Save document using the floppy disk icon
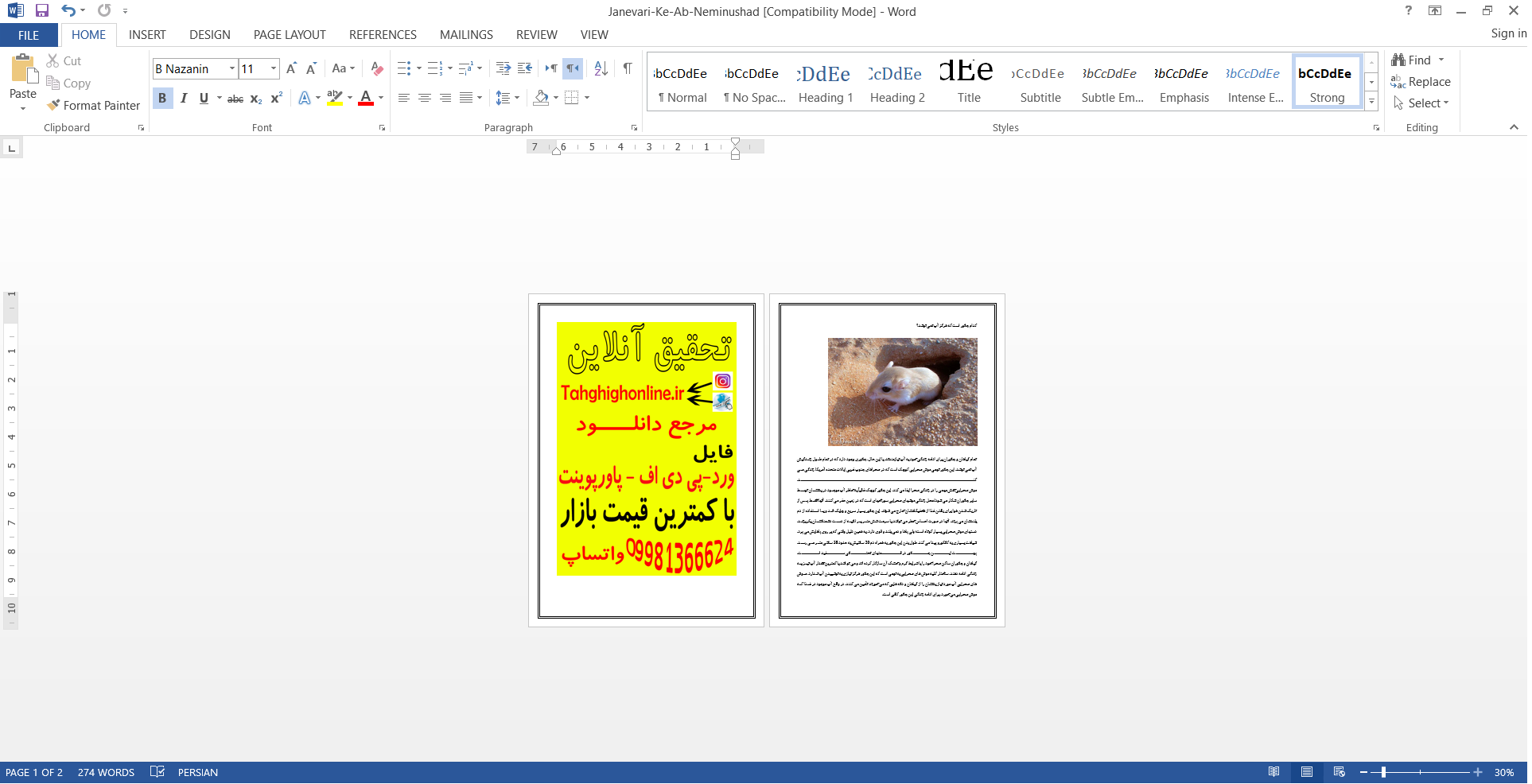The image size is (1532, 784). pos(42,10)
